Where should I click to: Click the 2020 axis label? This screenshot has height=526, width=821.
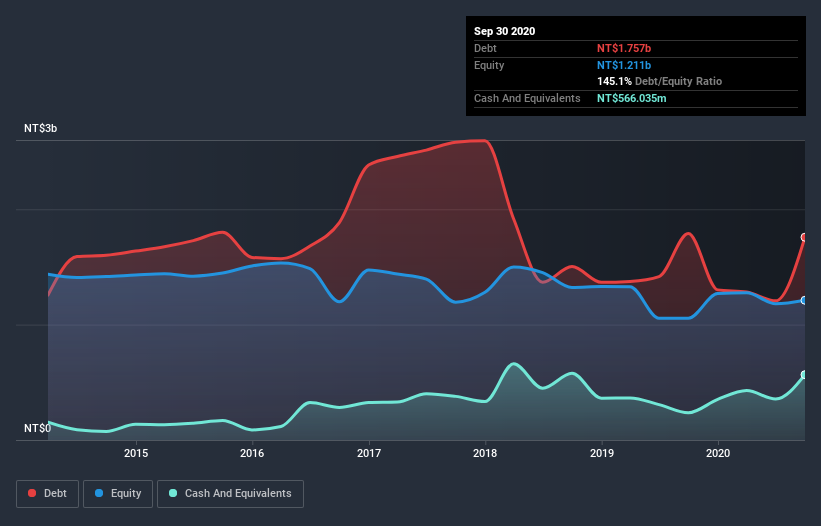(718, 453)
